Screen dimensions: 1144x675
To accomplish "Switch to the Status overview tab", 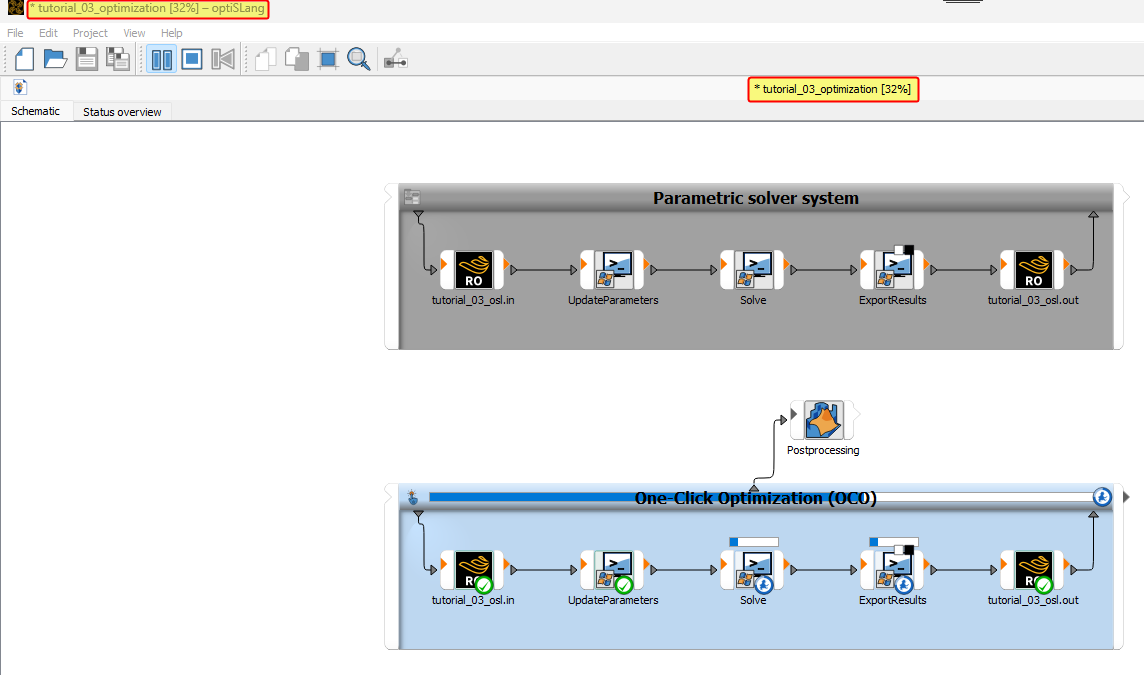I will click(122, 112).
